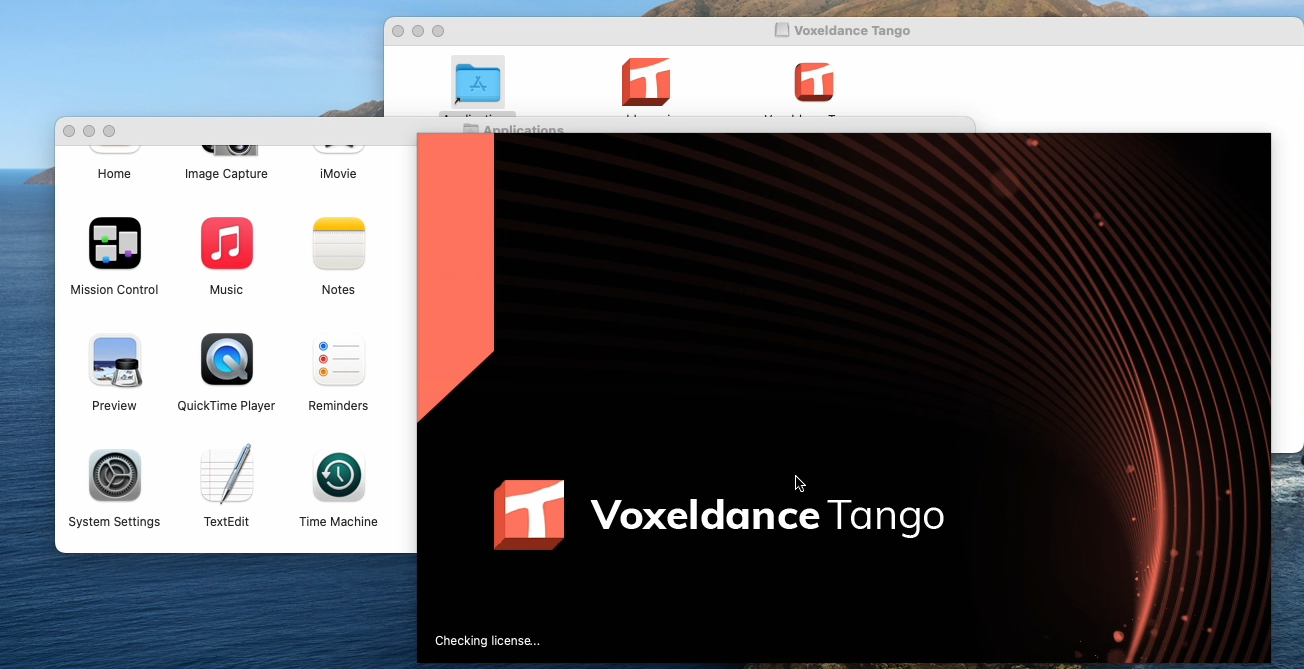
Task: Pick the Time Machine app icon
Action: 338,475
